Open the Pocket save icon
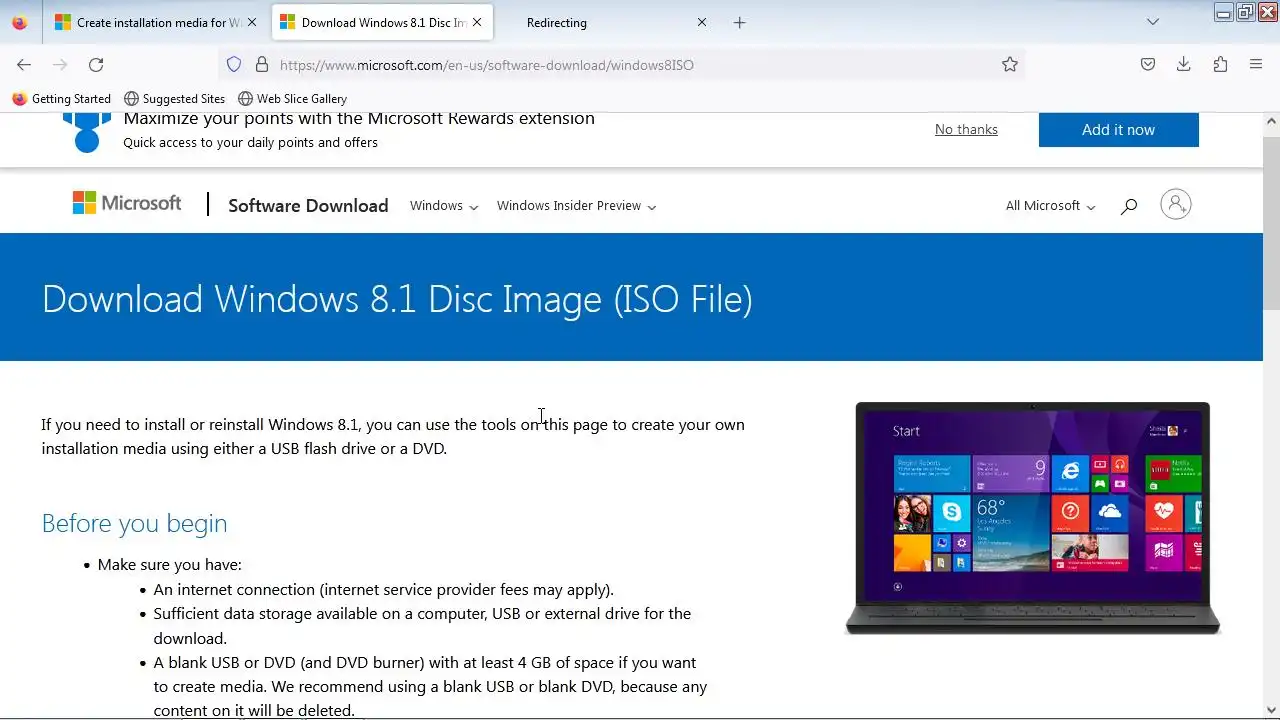This screenshot has height=720, width=1280. (x=1148, y=64)
